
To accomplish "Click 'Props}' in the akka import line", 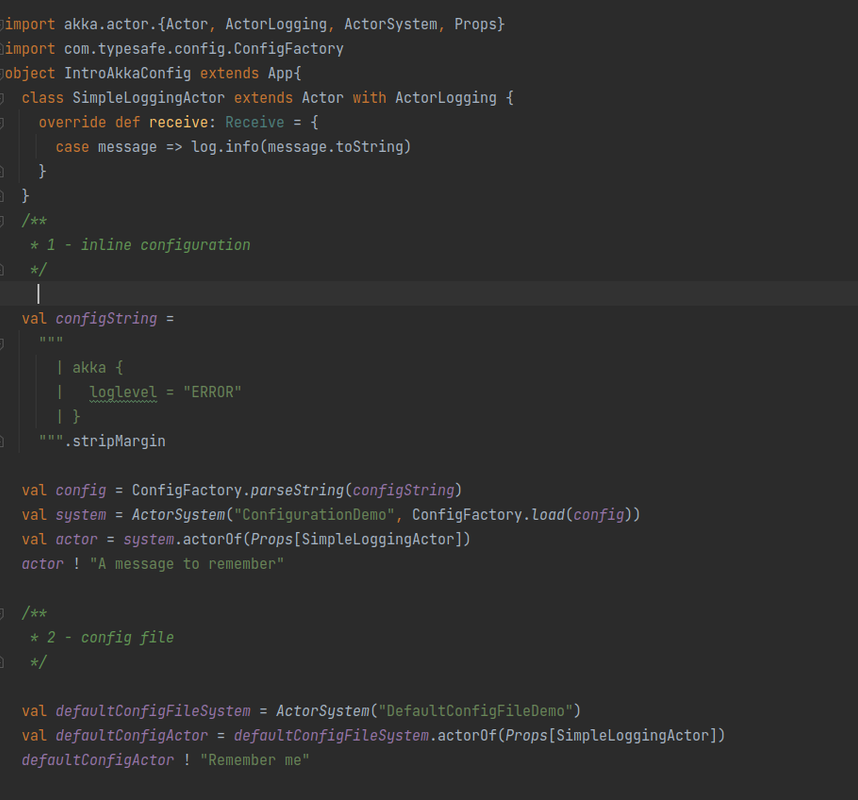I will pos(479,24).
